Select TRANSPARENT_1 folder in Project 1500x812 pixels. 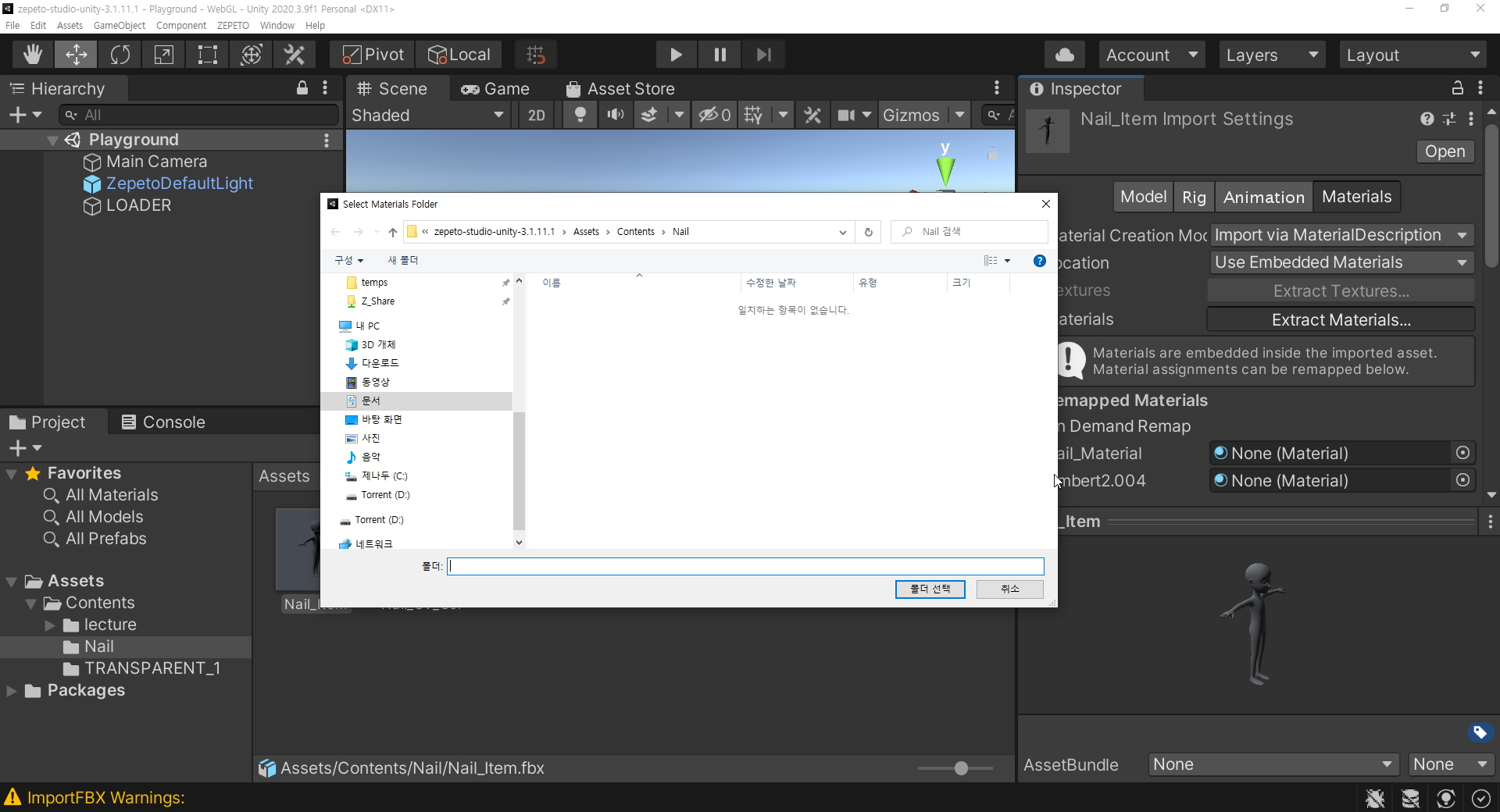click(x=152, y=668)
